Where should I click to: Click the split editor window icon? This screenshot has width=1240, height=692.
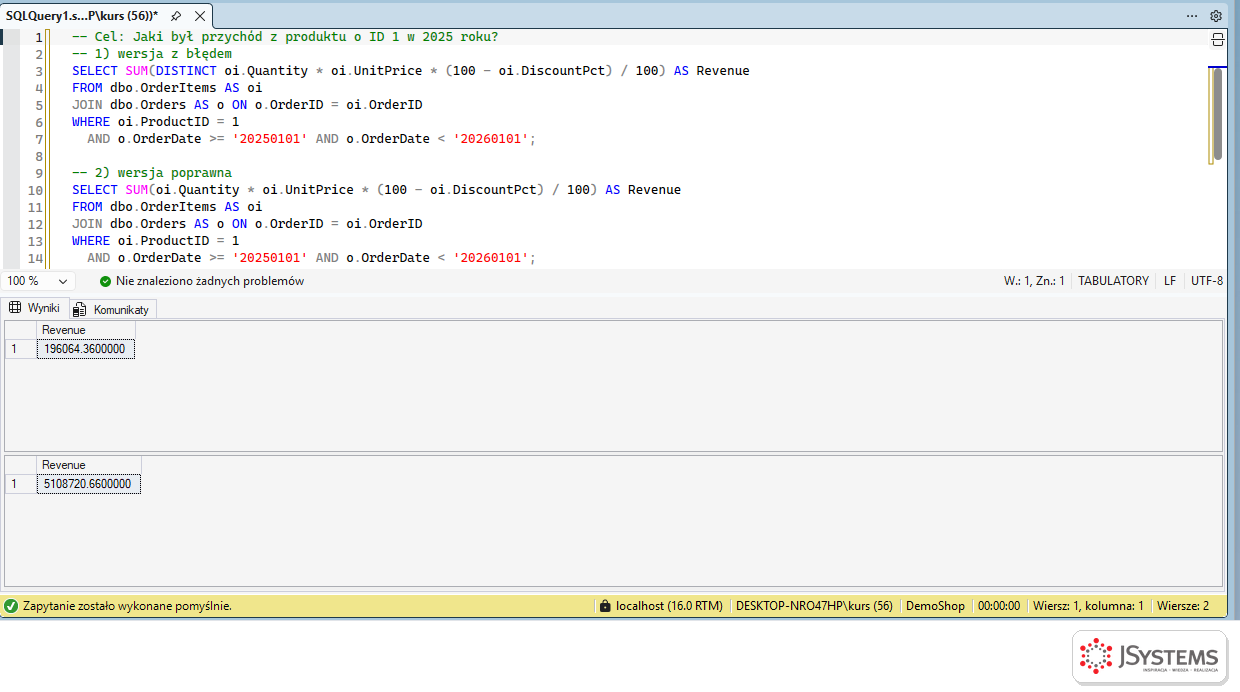point(1218,40)
